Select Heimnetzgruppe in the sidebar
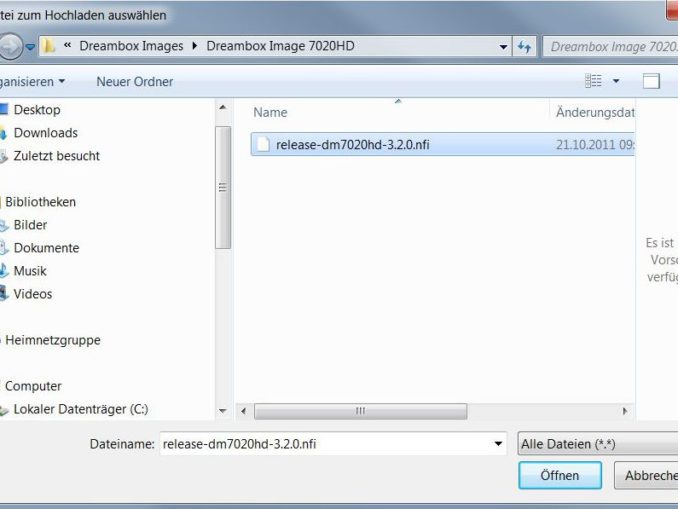The image size is (678, 509). [x=53, y=340]
